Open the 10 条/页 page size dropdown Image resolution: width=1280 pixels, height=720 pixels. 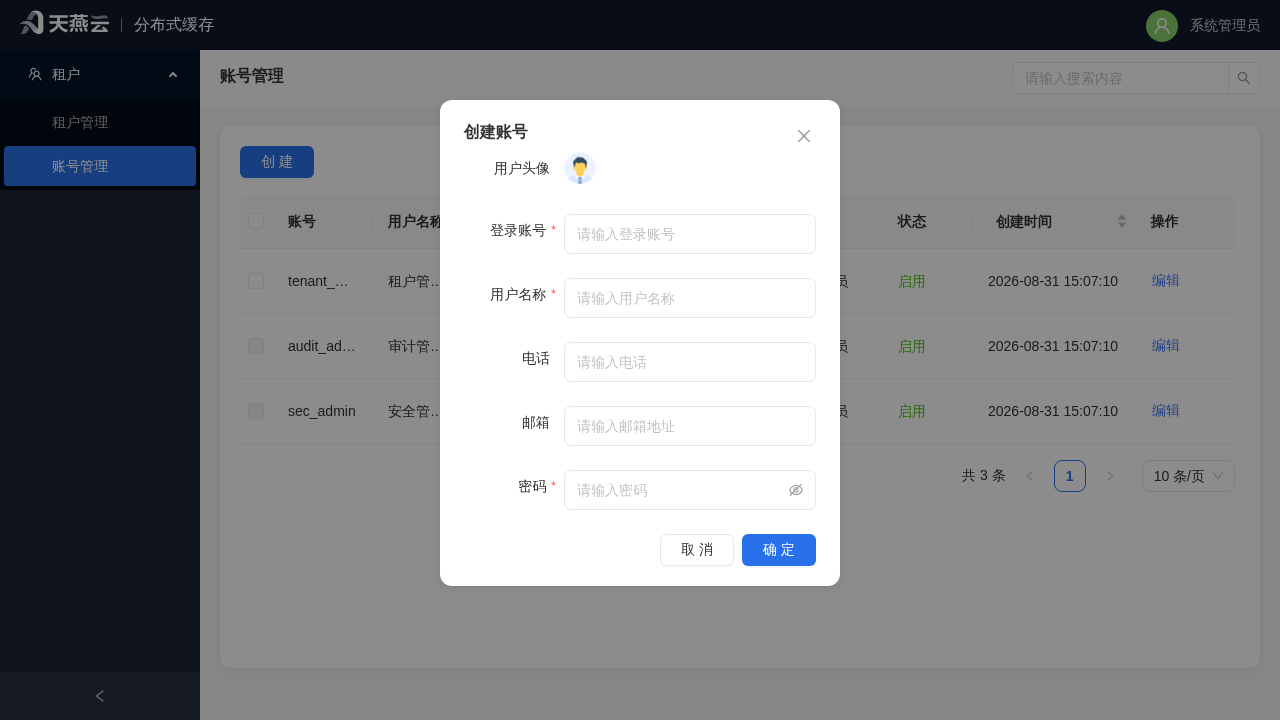point(1188,476)
